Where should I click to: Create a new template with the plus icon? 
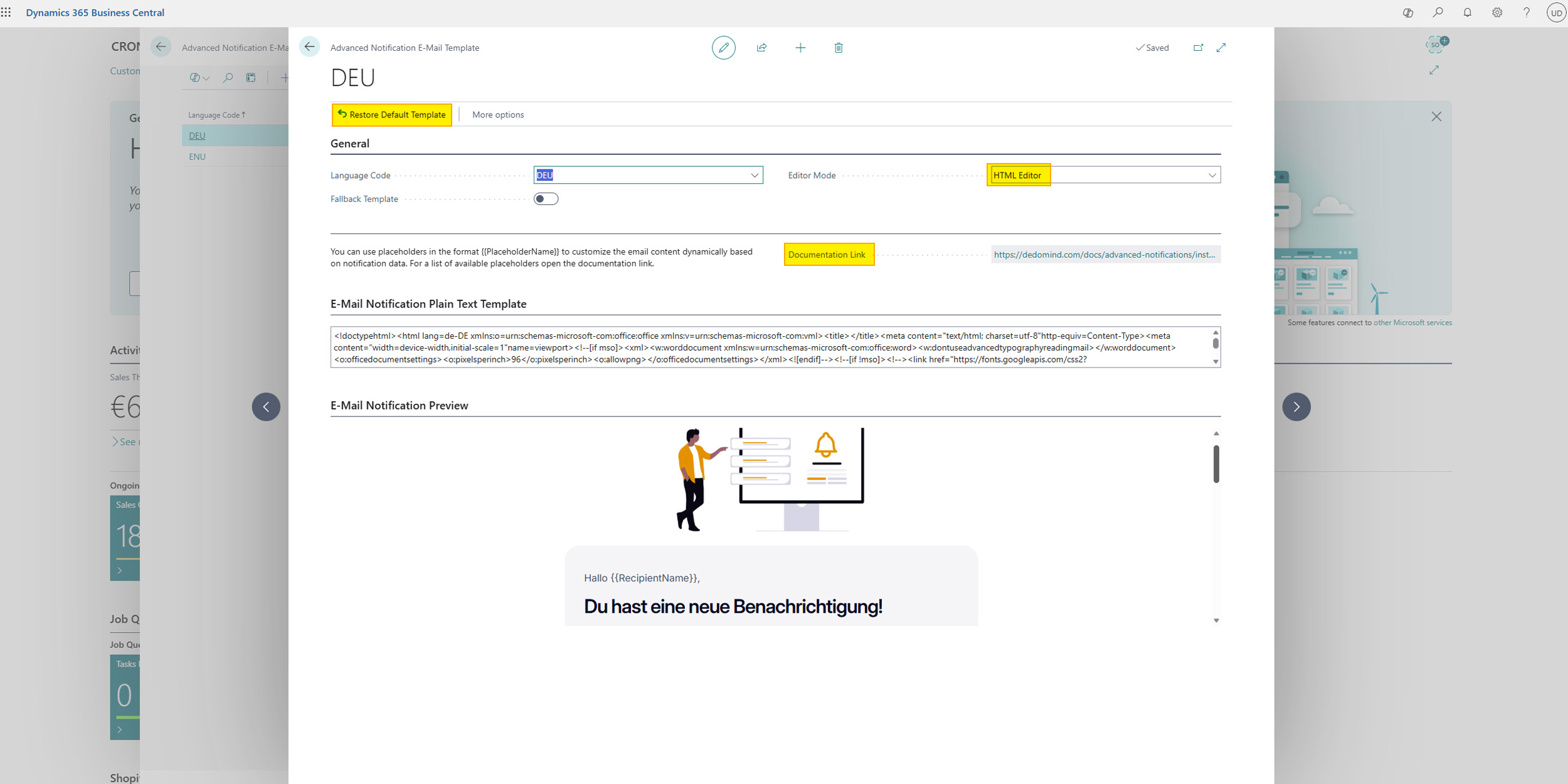tap(800, 47)
